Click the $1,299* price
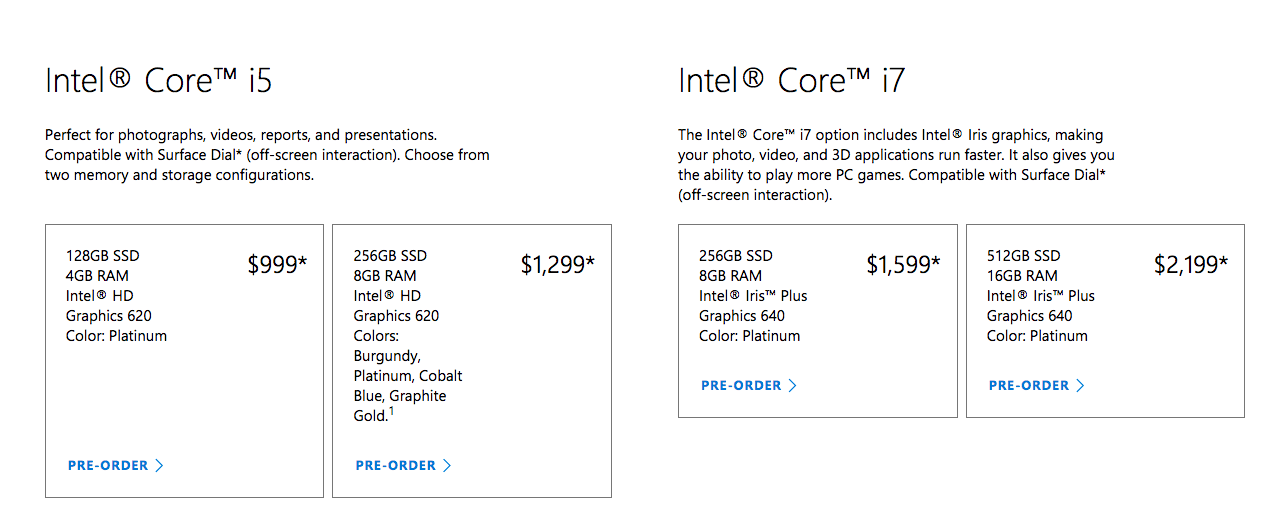 (x=558, y=265)
